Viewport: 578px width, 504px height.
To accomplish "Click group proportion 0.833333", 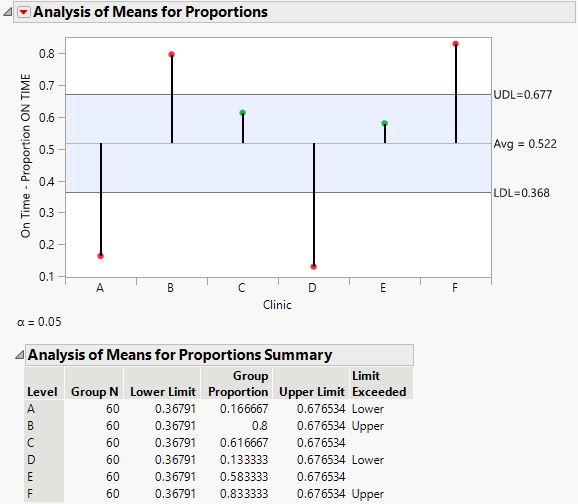I will click(244, 494).
